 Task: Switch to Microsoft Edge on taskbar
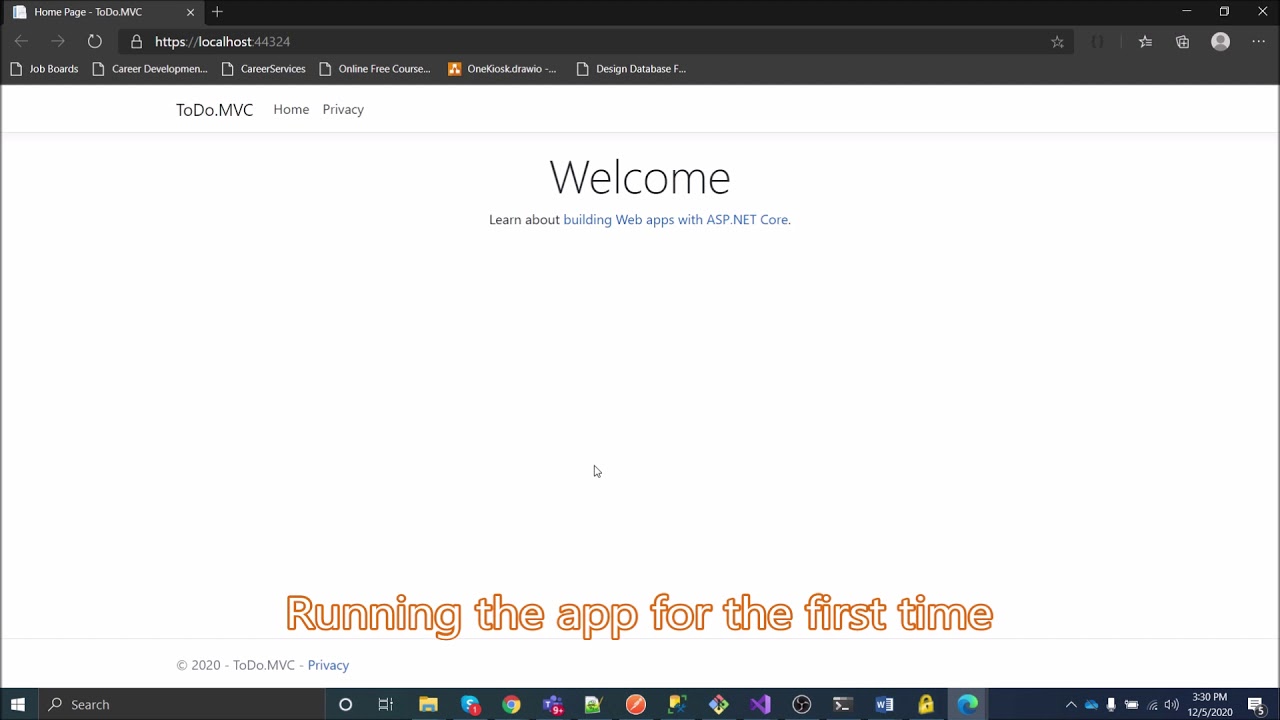click(x=968, y=704)
